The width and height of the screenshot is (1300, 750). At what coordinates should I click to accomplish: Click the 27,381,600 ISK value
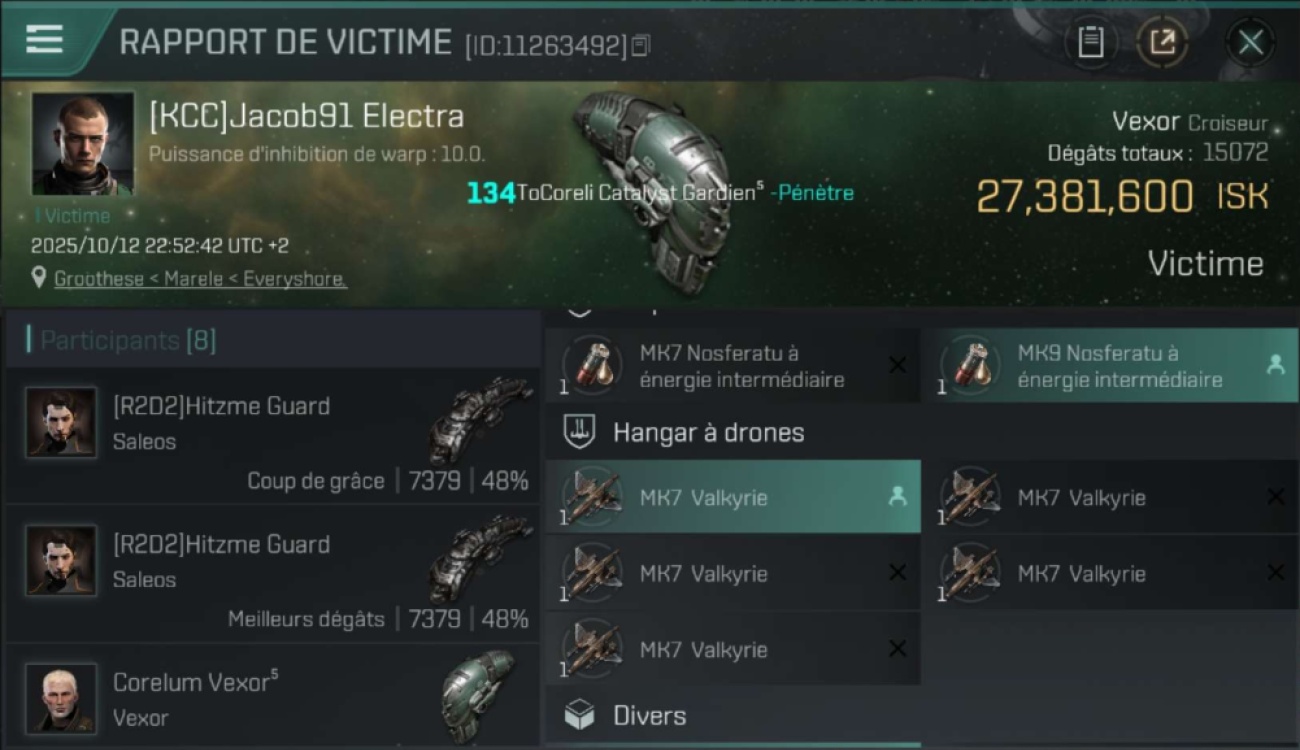click(1122, 197)
